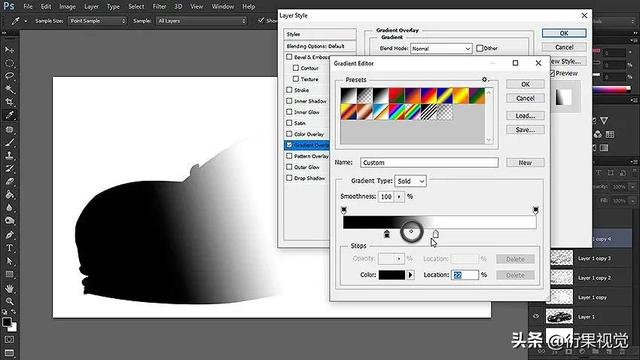
Task: Select the Eraser tool
Action: click(x=9, y=182)
